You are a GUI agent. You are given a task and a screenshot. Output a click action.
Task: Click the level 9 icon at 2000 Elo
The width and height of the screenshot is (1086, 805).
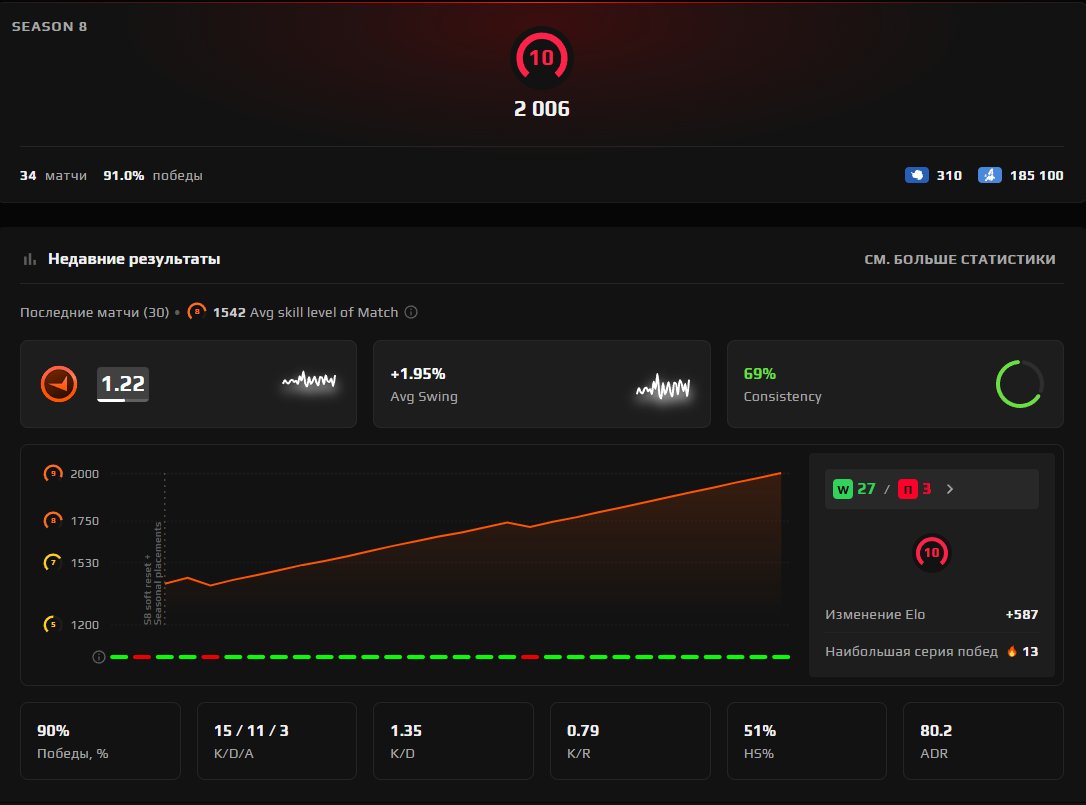point(53,473)
